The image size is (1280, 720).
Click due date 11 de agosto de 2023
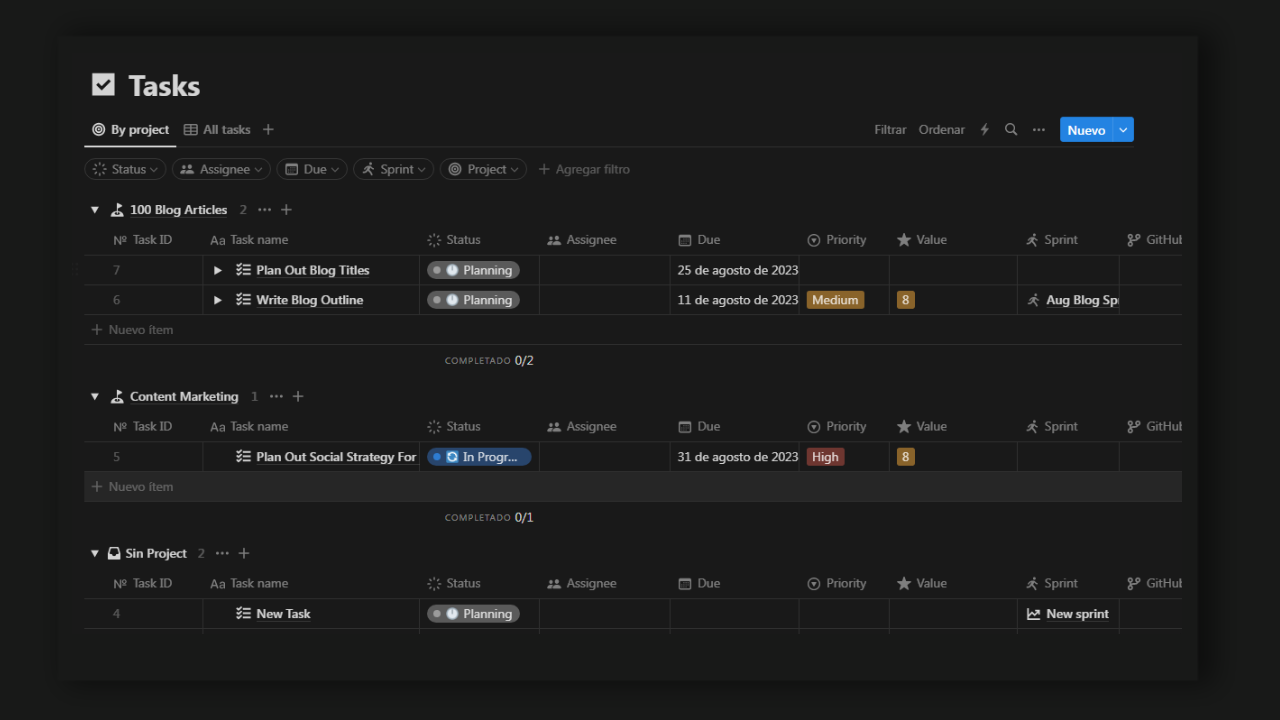pos(738,300)
